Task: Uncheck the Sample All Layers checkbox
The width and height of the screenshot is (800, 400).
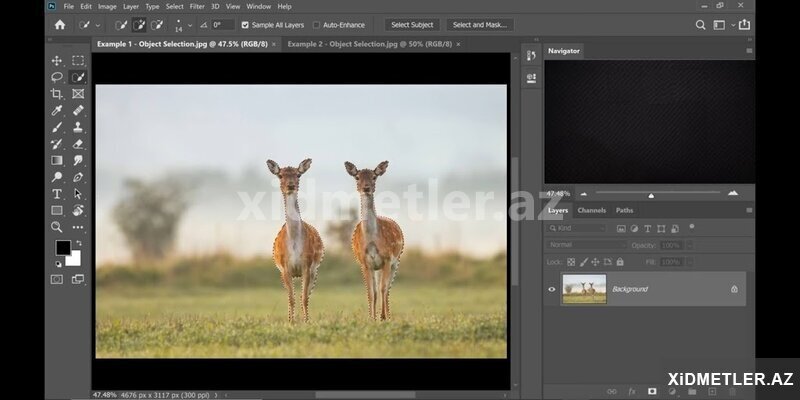Action: (x=246, y=24)
